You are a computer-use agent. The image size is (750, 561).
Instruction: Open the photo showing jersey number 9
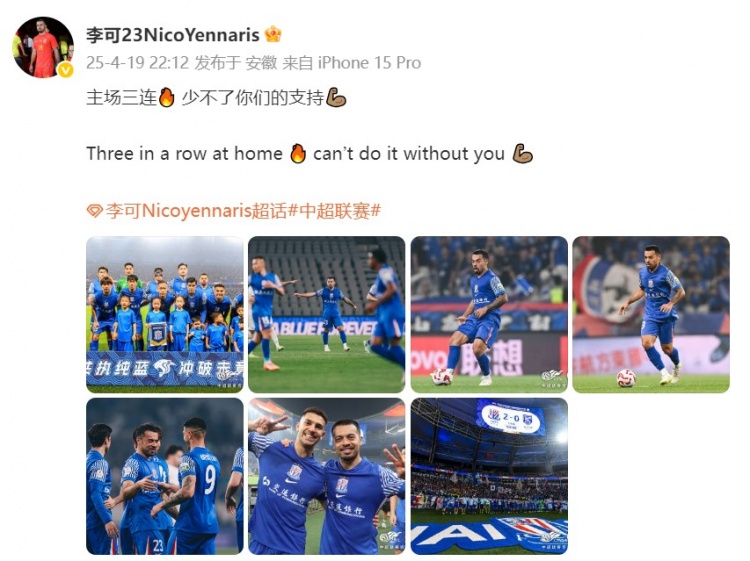pyautogui.click(x=165, y=476)
